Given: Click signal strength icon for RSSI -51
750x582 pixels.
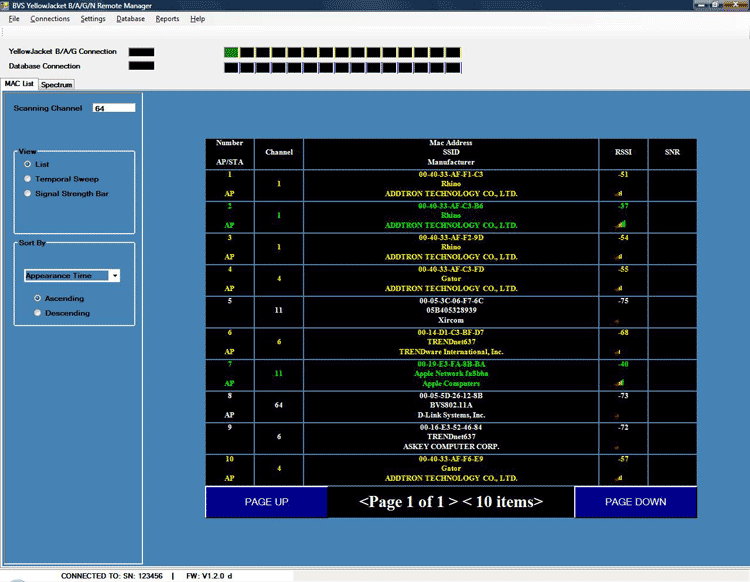Looking at the screenshot, I should [x=619, y=194].
